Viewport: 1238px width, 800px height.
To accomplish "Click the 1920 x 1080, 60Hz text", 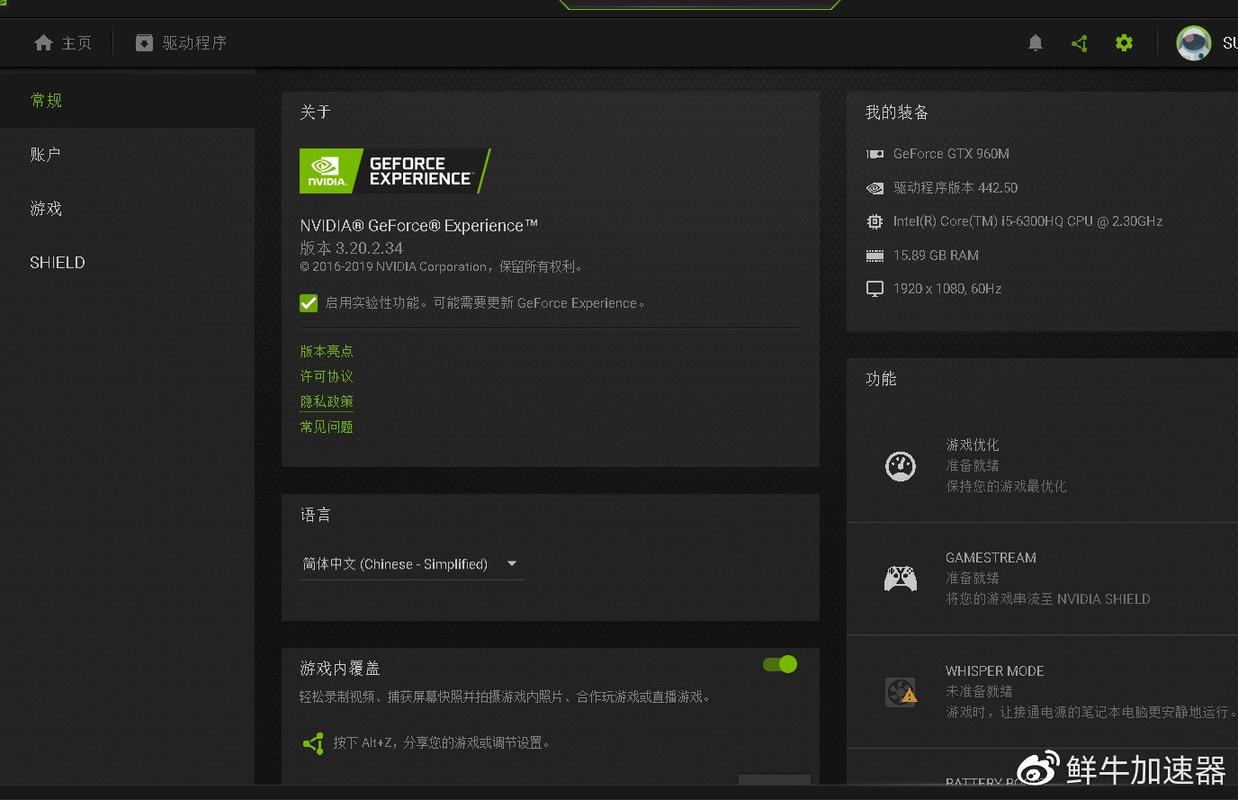I will point(947,289).
